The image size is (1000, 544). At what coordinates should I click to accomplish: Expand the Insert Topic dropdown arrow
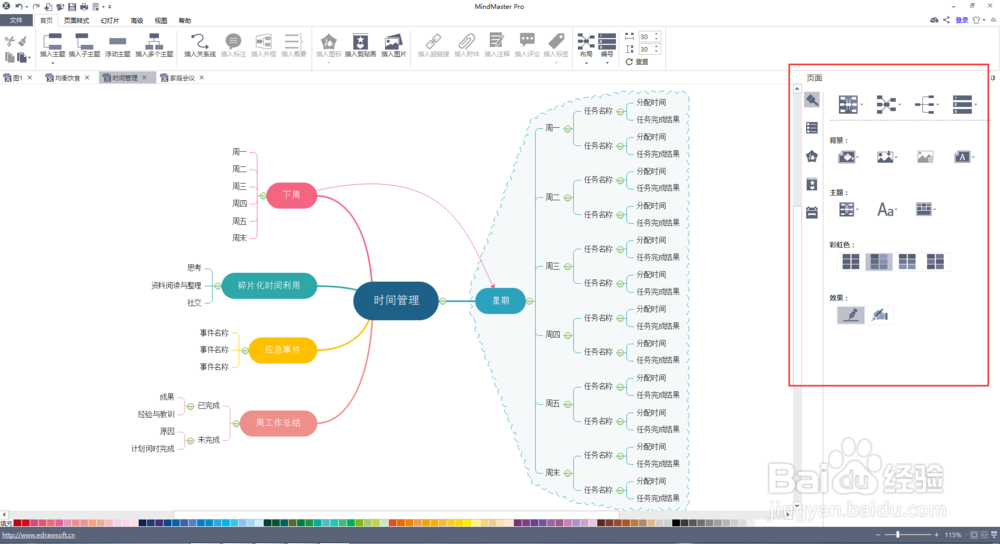52,62
